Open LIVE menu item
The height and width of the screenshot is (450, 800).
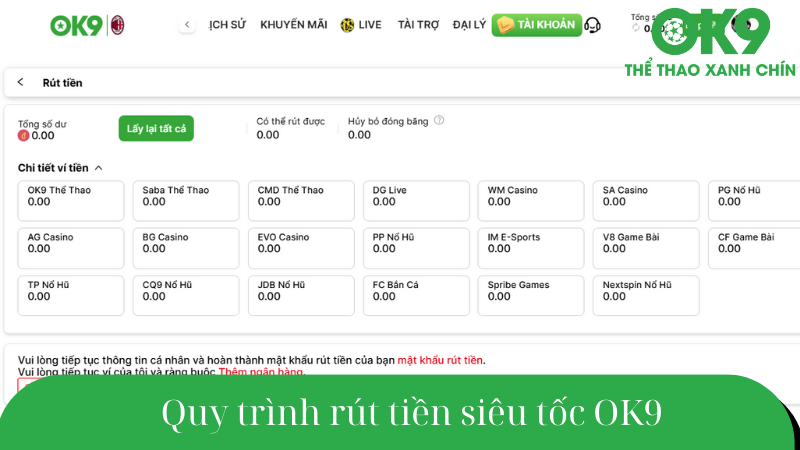point(370,24)
